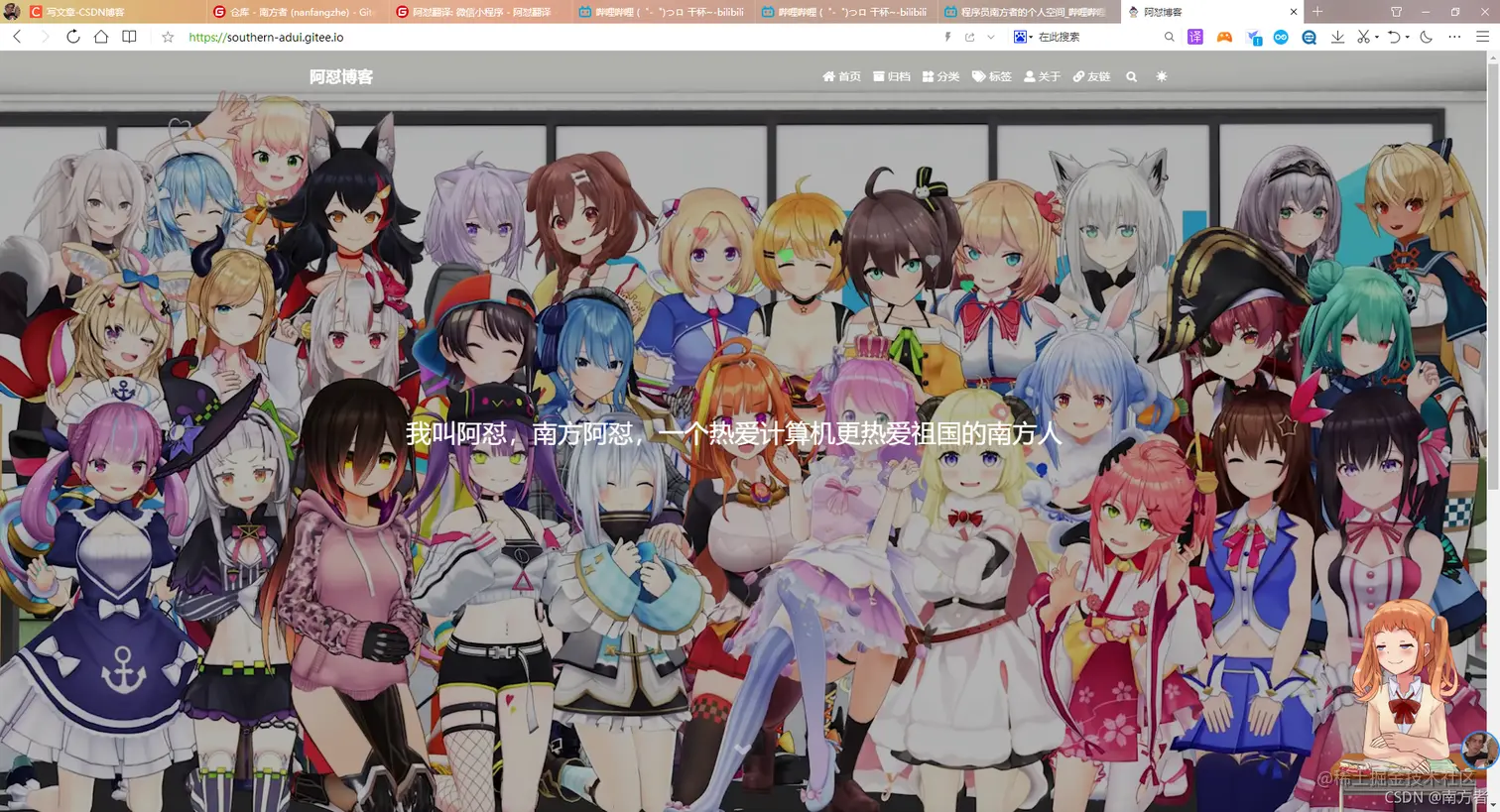This screenshot has height=812, width=1500.
Task: Open the purple translate extension icon
Action: (x=1195, y=37)
